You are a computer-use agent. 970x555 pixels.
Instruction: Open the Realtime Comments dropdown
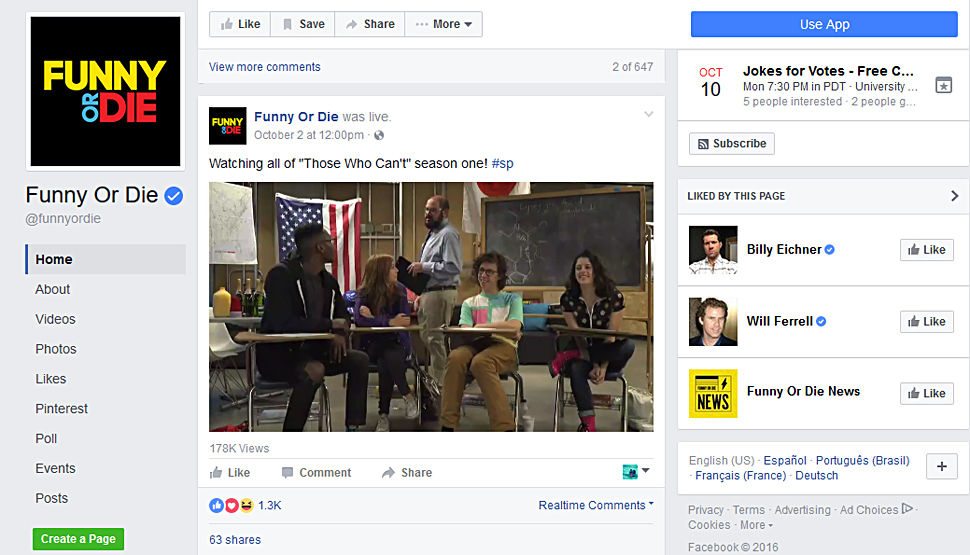[x=596, y=506]
